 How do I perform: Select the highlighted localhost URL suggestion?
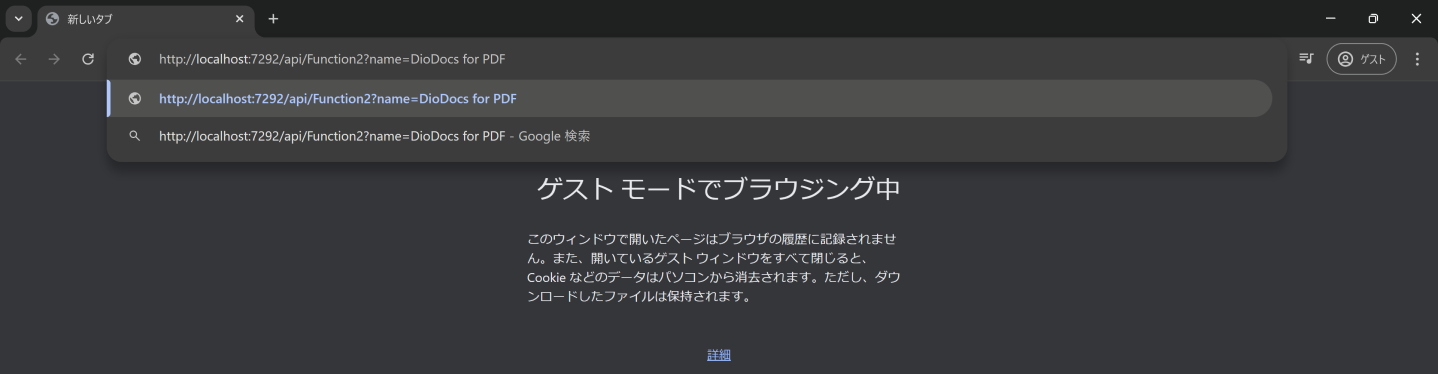tap(690, 98)
